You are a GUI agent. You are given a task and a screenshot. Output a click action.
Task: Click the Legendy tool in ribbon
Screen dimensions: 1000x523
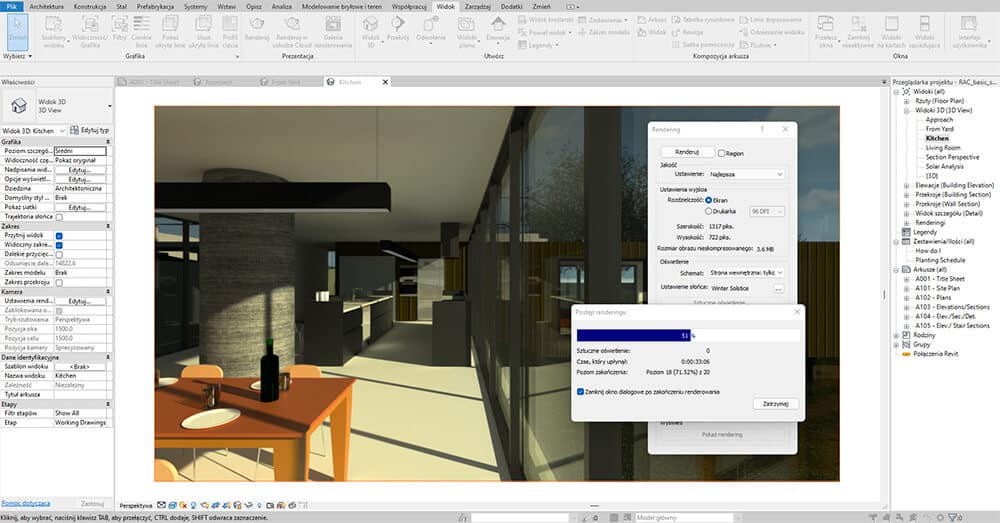538,45
